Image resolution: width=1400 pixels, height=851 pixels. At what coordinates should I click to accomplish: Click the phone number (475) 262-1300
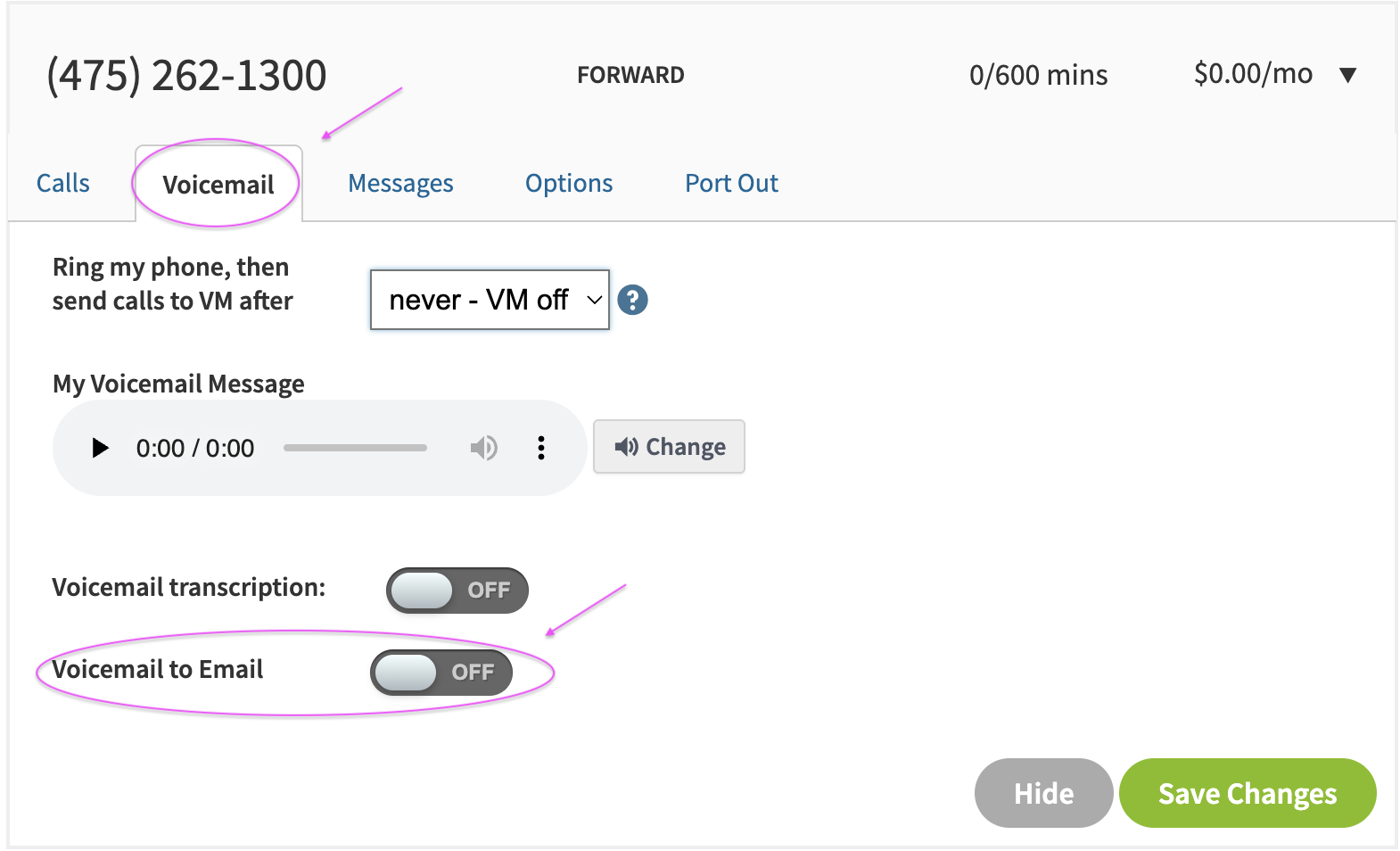[x=186, y=76]
